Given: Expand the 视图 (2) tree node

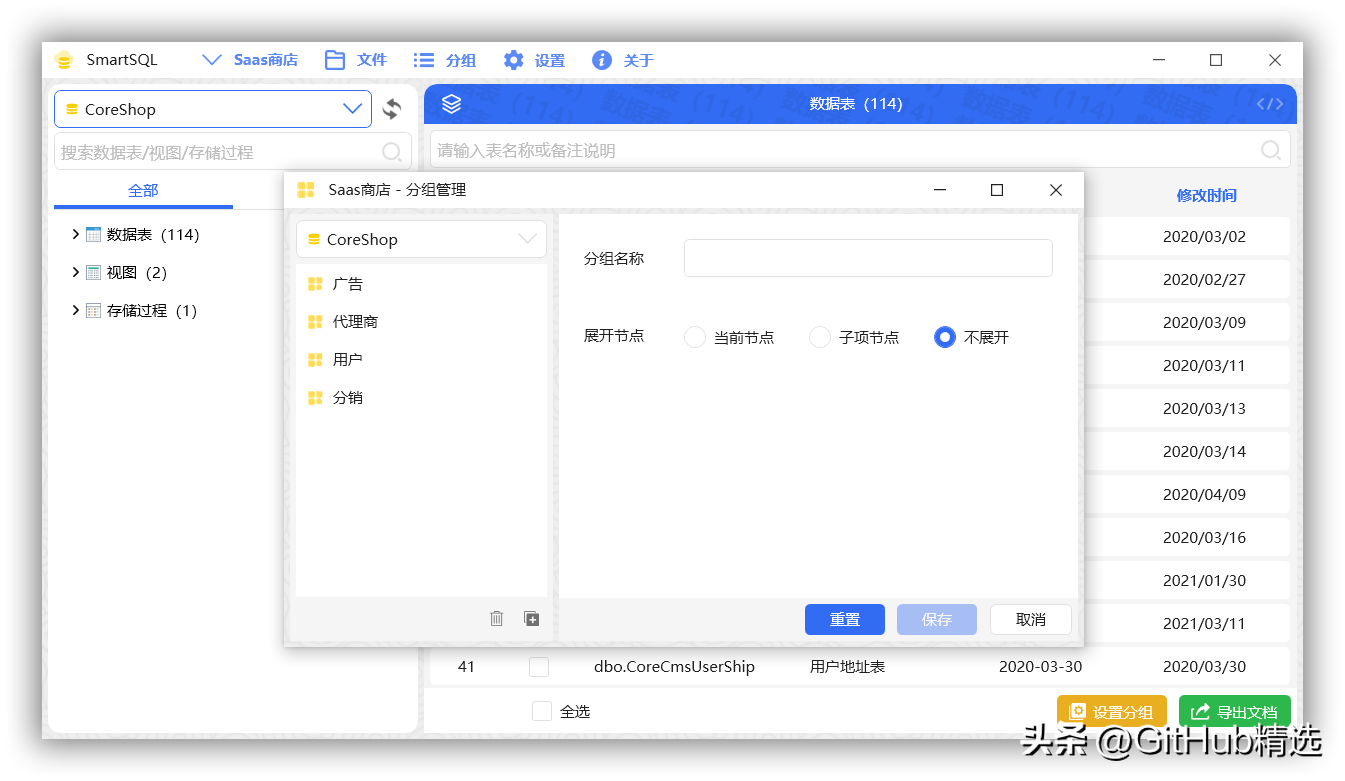Looking at the screenshot, I should click(x=75, y=272).
